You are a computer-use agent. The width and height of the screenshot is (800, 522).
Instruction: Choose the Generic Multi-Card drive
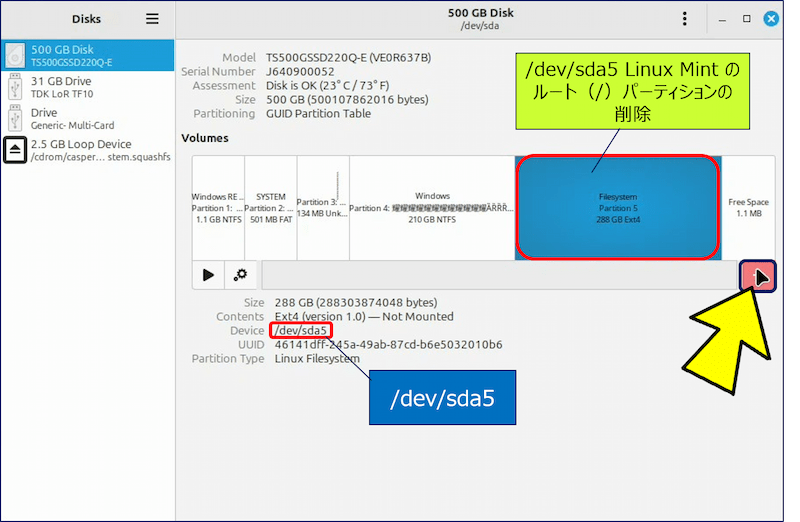[88, 119]
